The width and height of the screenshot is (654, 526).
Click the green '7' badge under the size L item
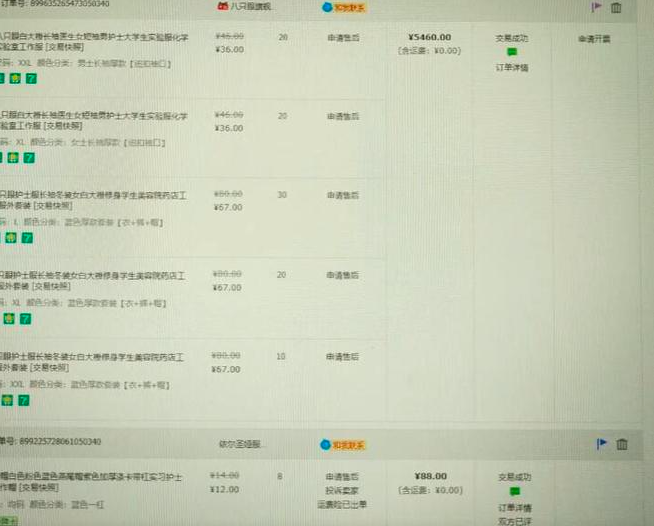tap(28, 238)
